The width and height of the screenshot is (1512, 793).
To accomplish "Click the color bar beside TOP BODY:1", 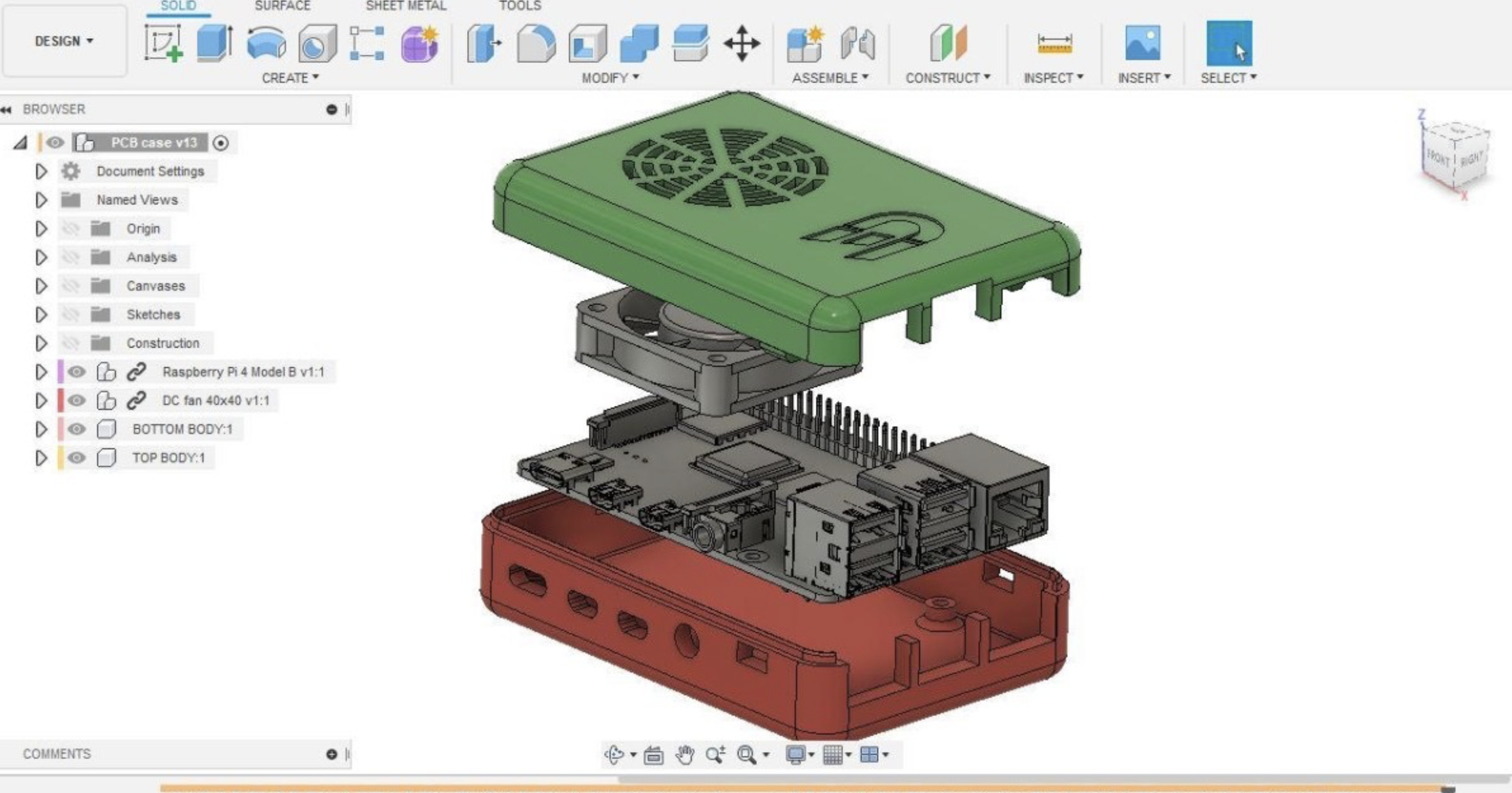I will (61, 457).
